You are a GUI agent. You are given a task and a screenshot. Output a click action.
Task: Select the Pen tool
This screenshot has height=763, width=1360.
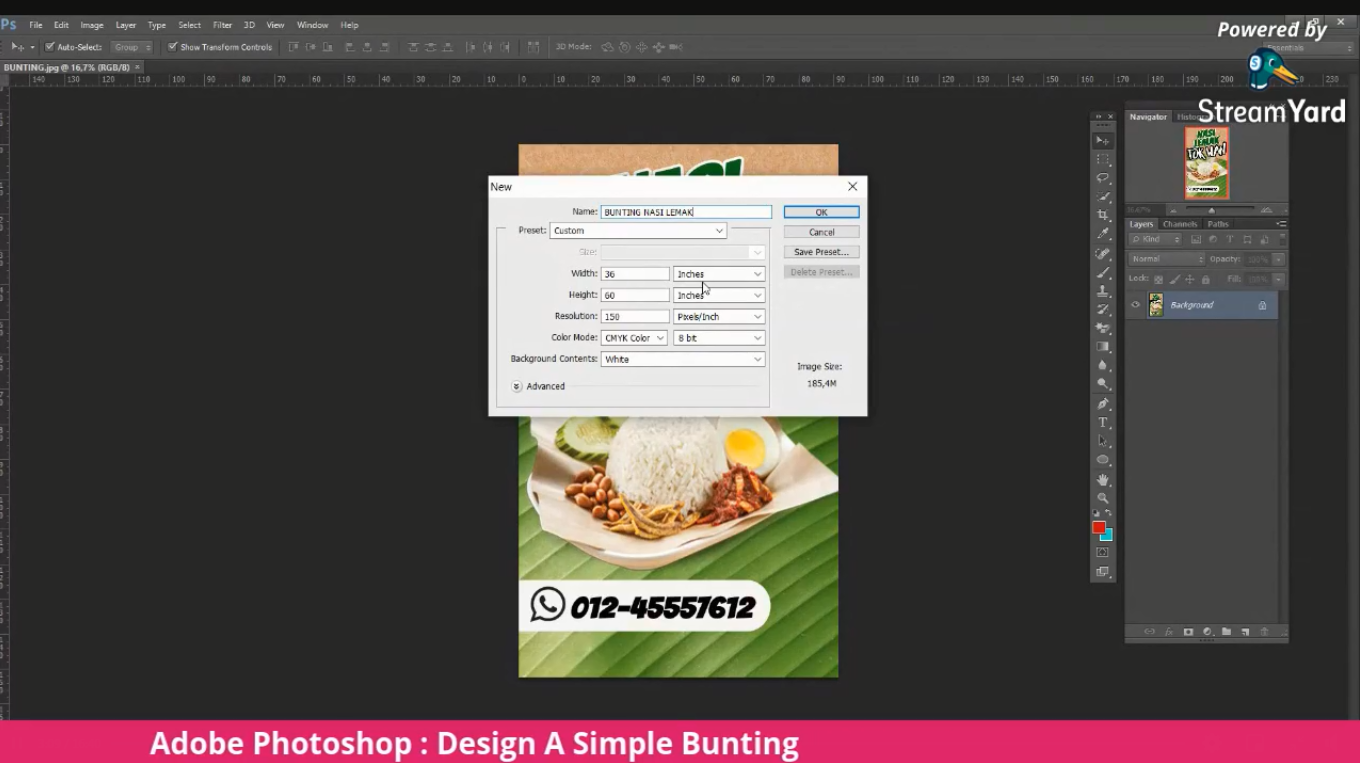click(1103, 404)
